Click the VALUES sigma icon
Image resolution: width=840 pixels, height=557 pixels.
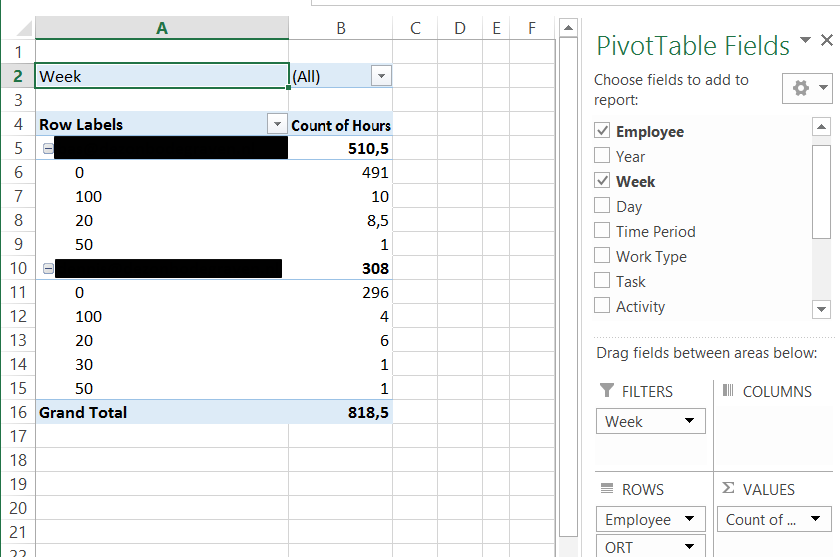click(x=728, y=488)
